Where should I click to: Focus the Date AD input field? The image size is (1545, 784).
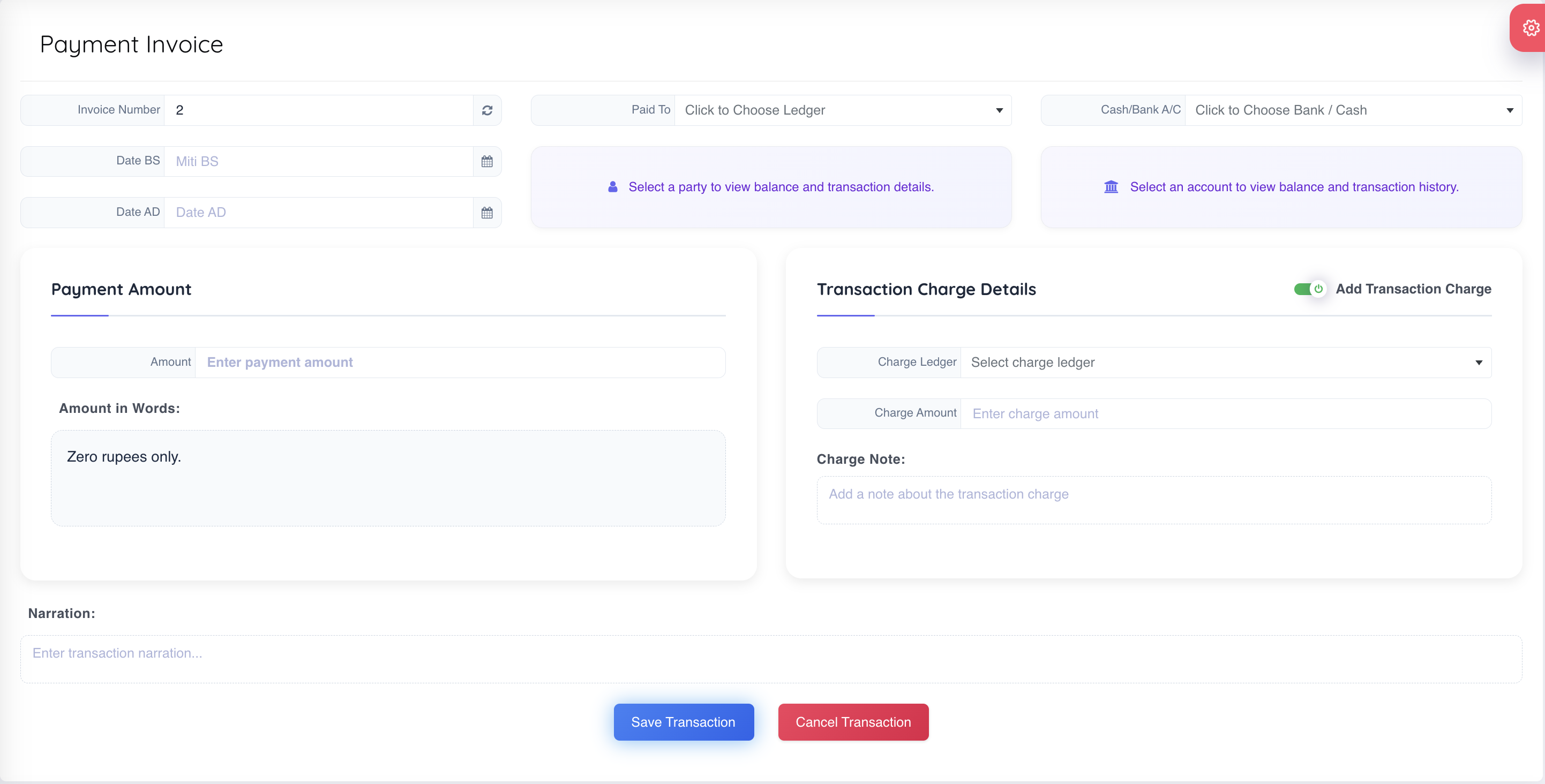pyautogui.click(x=318, y=213)
